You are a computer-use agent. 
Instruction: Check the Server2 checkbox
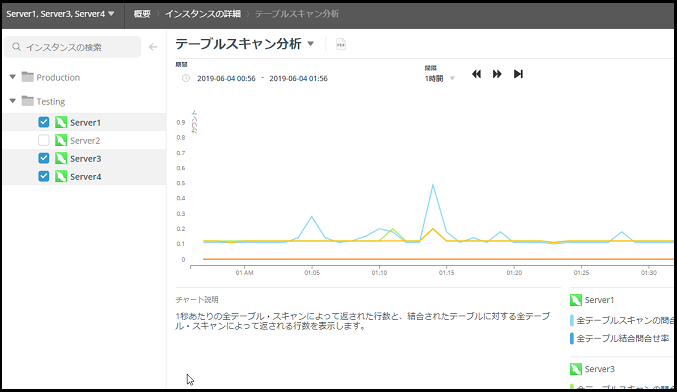coord(44,140)
